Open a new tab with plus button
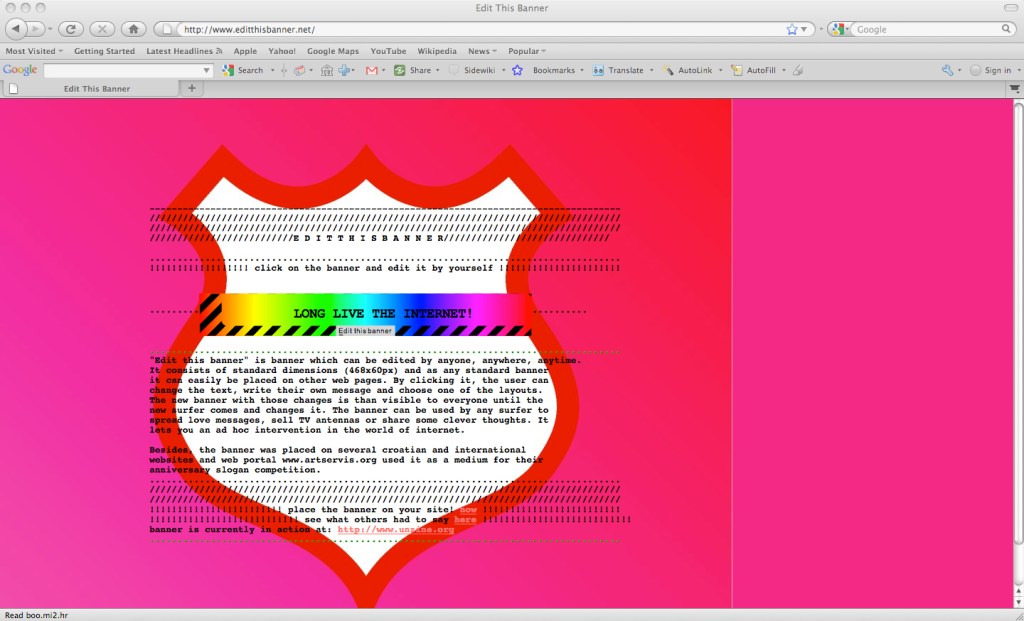Image resolution: width=1024 pixels, height=621 pixels. (x=192, y=88)
